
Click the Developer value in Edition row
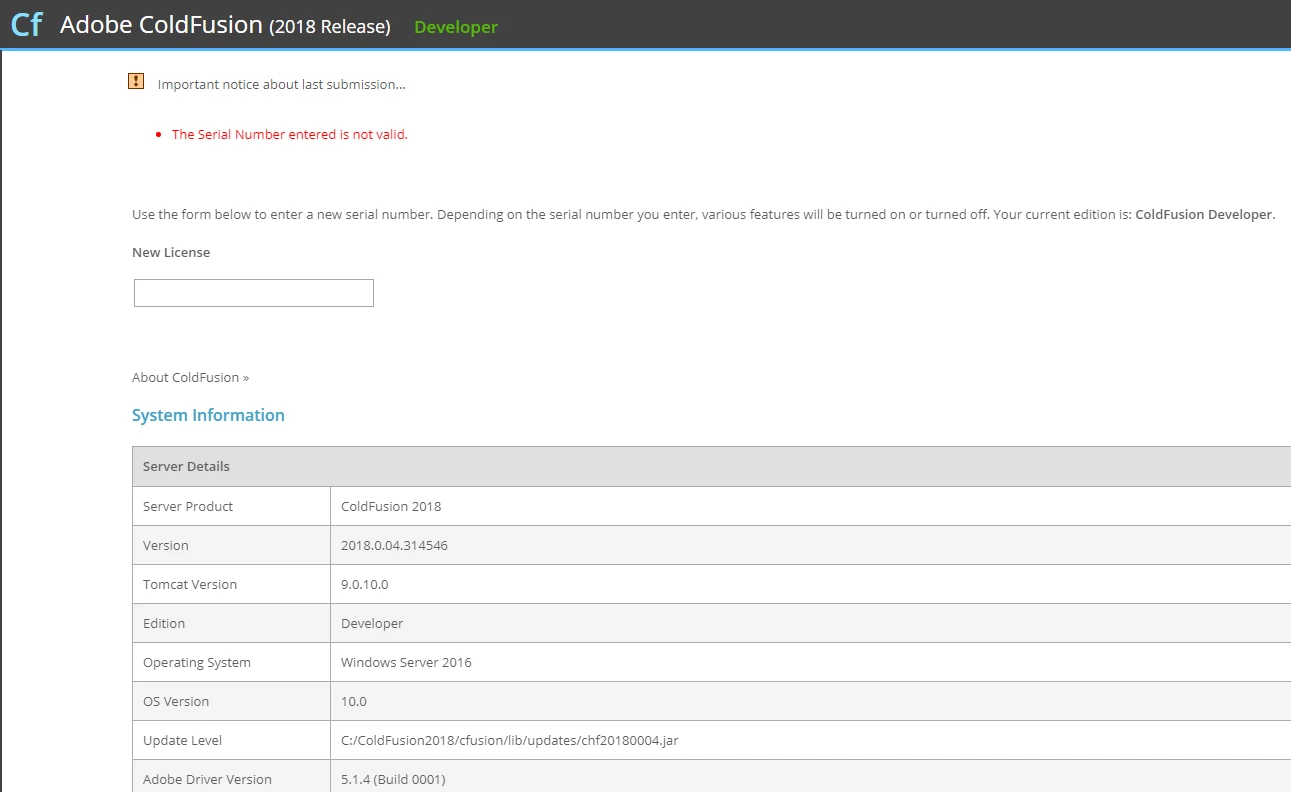(x=372, y=623)
